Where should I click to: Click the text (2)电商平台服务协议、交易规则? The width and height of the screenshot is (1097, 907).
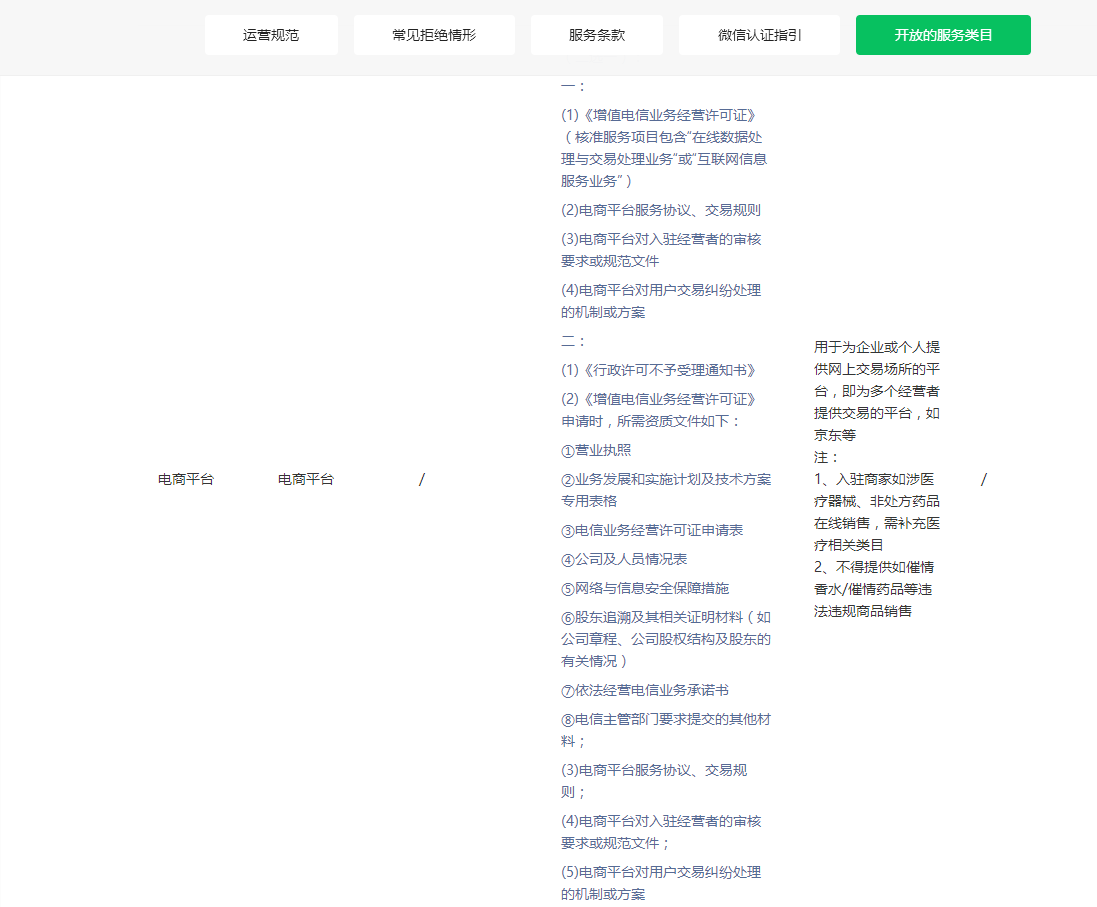point(660,210)
